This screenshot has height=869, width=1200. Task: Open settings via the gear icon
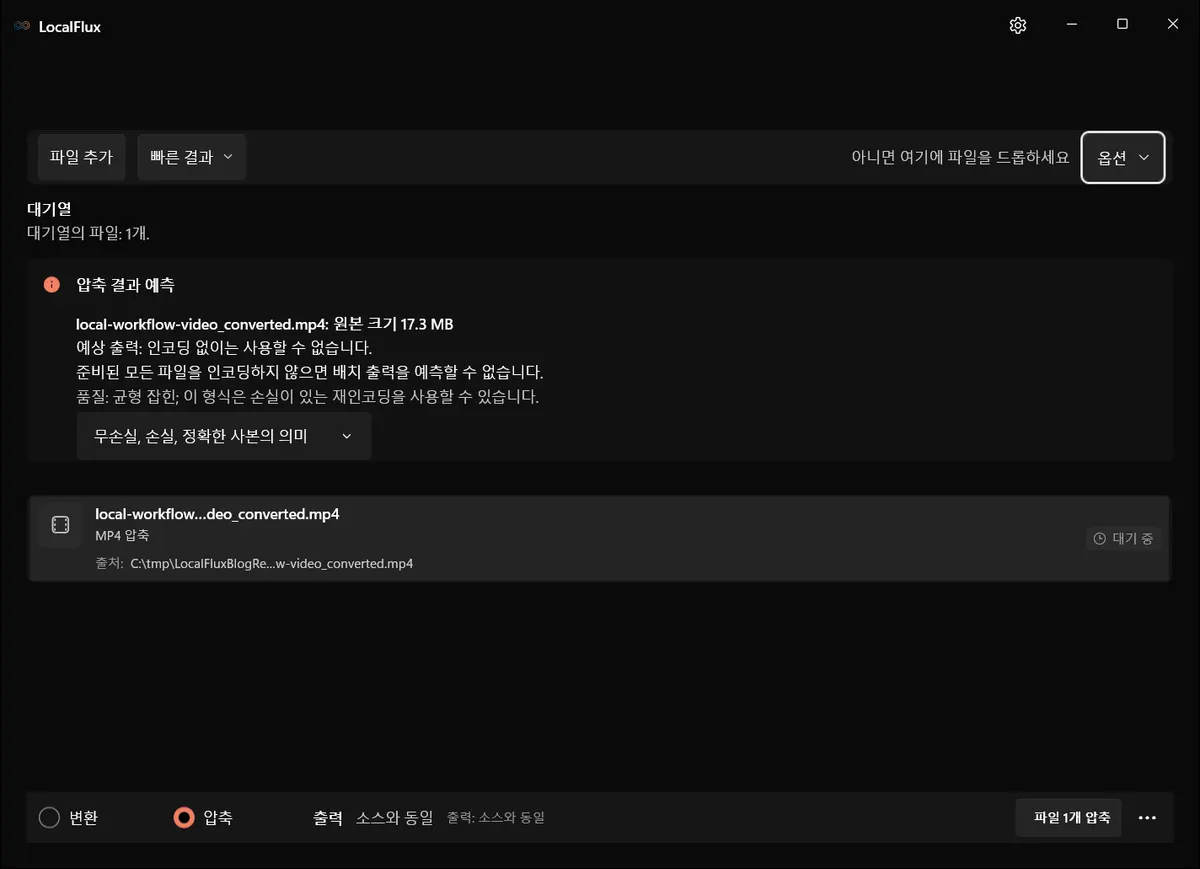coord(1018,26)
